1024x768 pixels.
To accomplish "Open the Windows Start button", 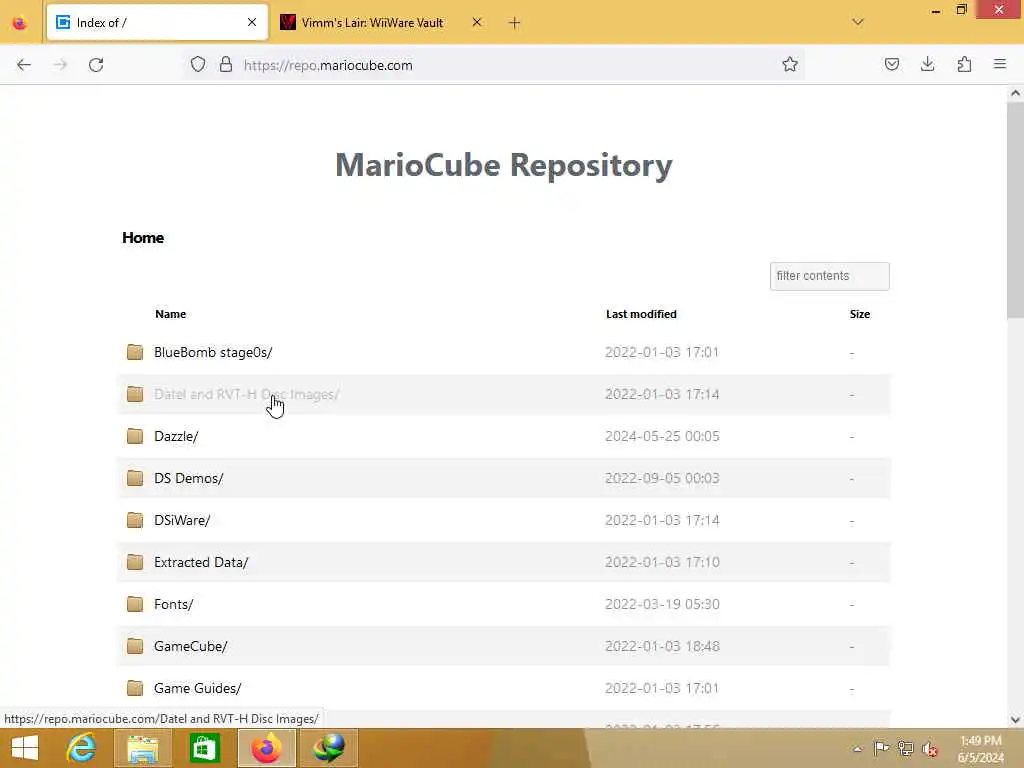I will tap(25, 748).
